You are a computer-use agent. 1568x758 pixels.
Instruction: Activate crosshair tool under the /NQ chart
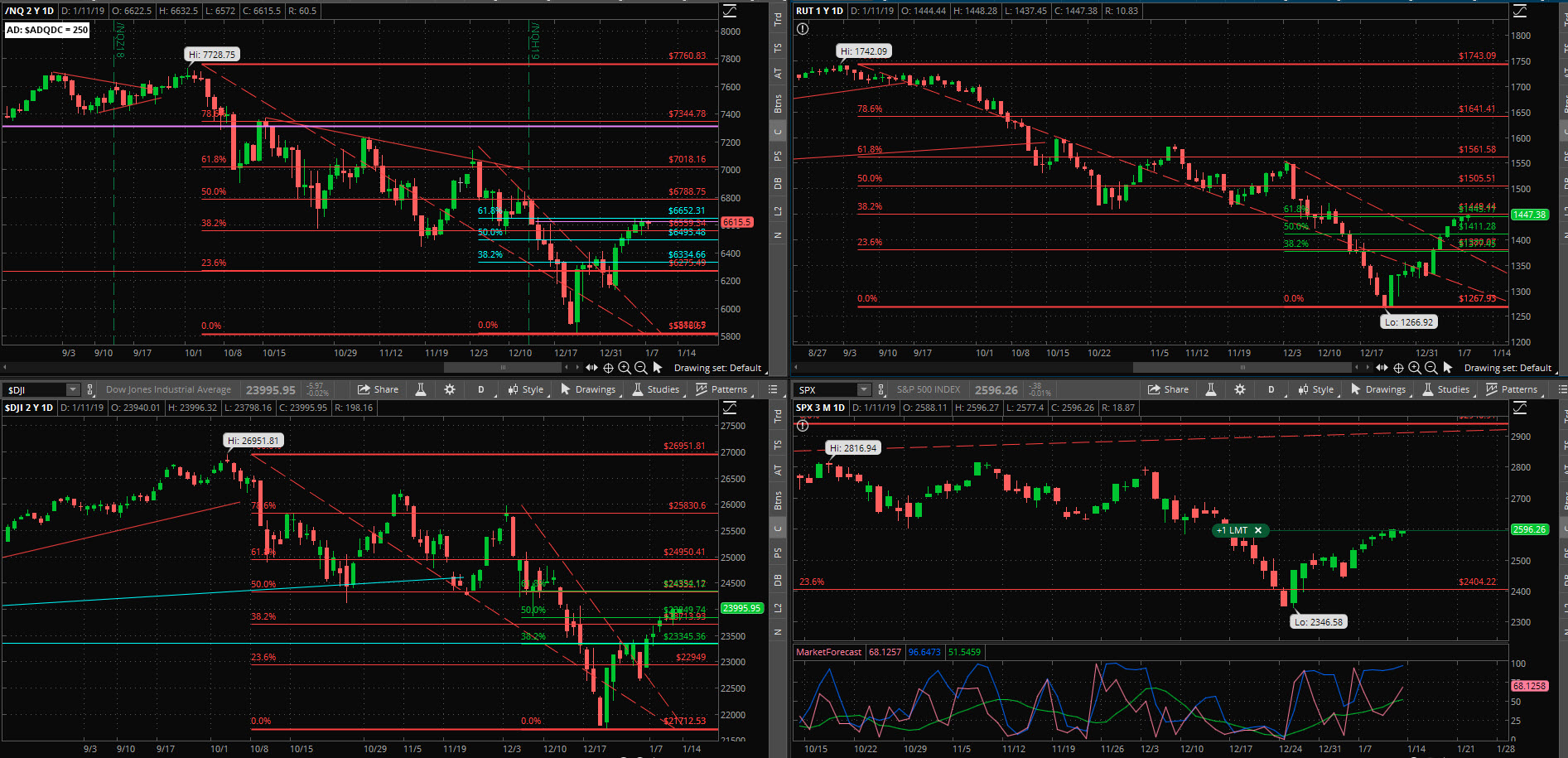[x=608, y=368]
